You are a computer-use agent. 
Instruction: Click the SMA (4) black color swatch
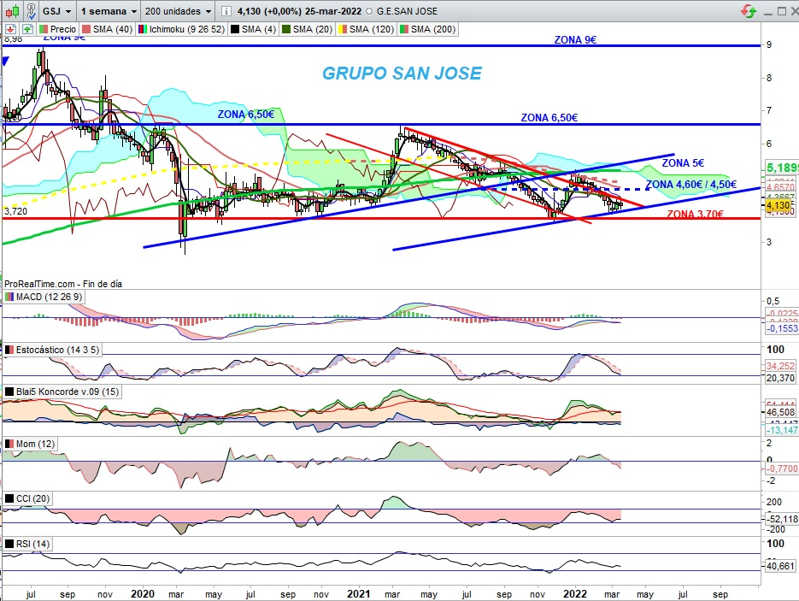tap(235, 29)
